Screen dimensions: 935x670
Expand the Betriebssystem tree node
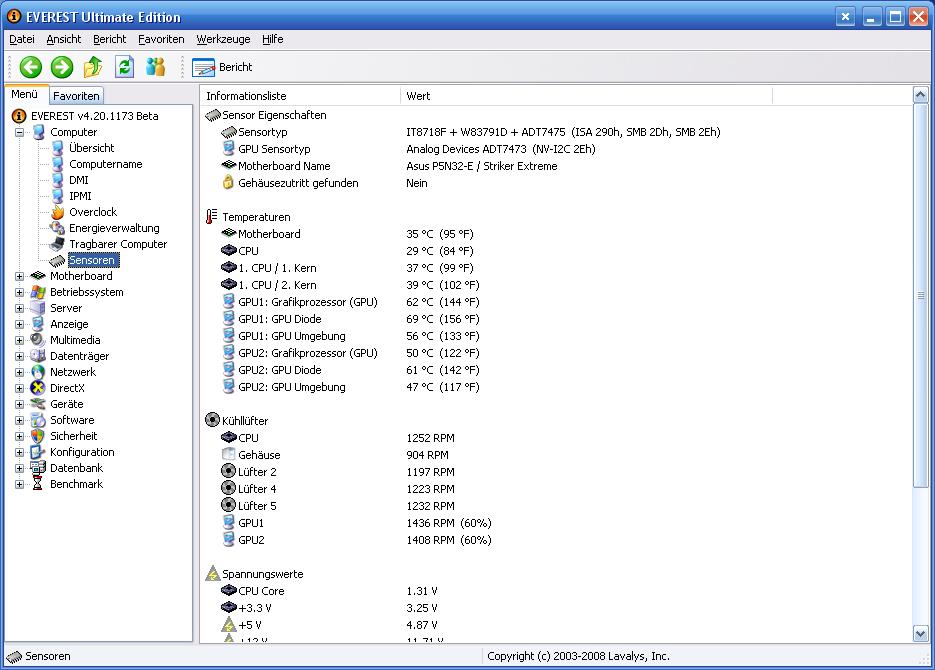[x=20, y=292]
